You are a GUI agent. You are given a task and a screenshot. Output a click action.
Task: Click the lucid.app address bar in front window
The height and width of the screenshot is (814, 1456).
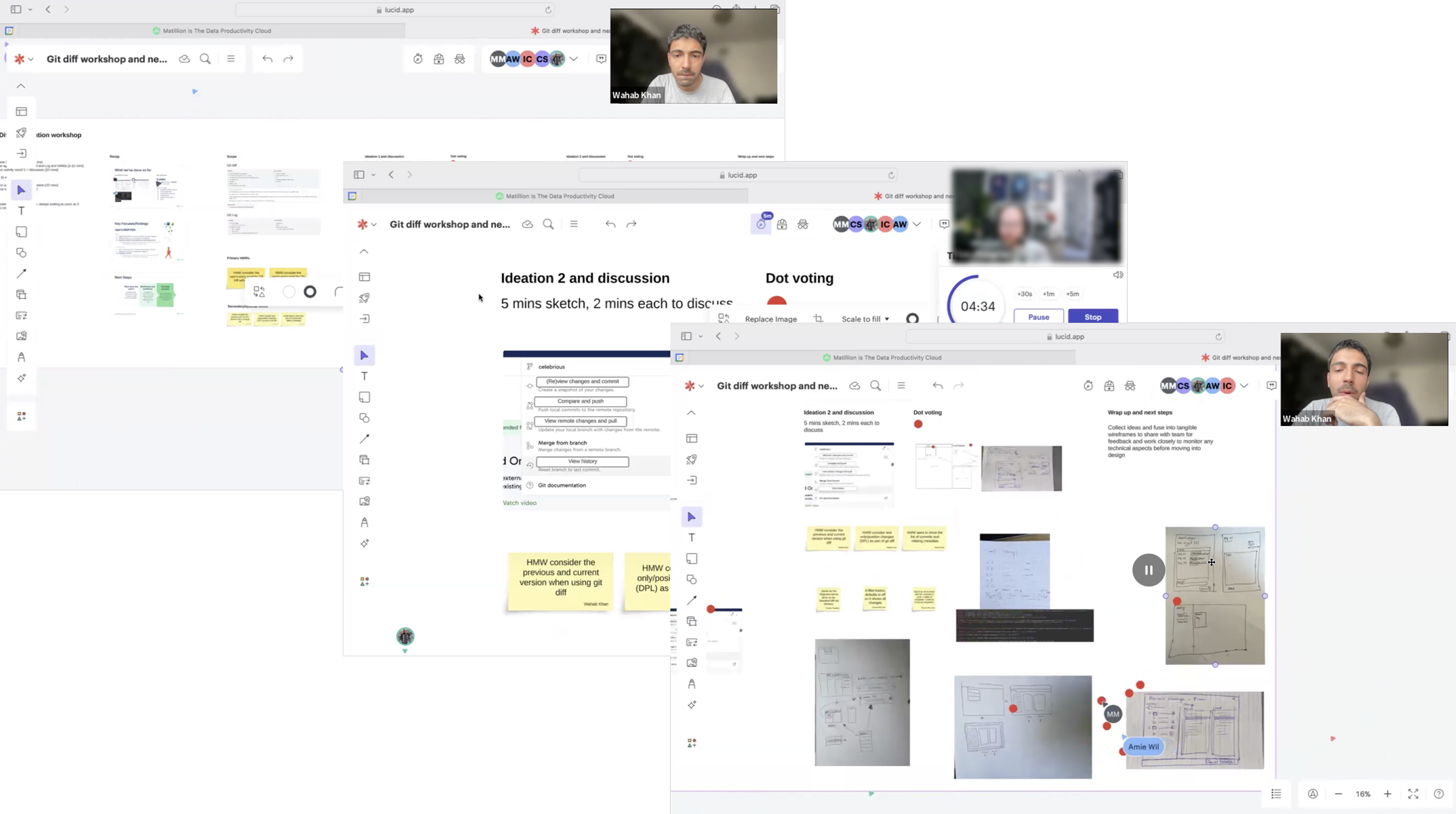point(1065,336)
